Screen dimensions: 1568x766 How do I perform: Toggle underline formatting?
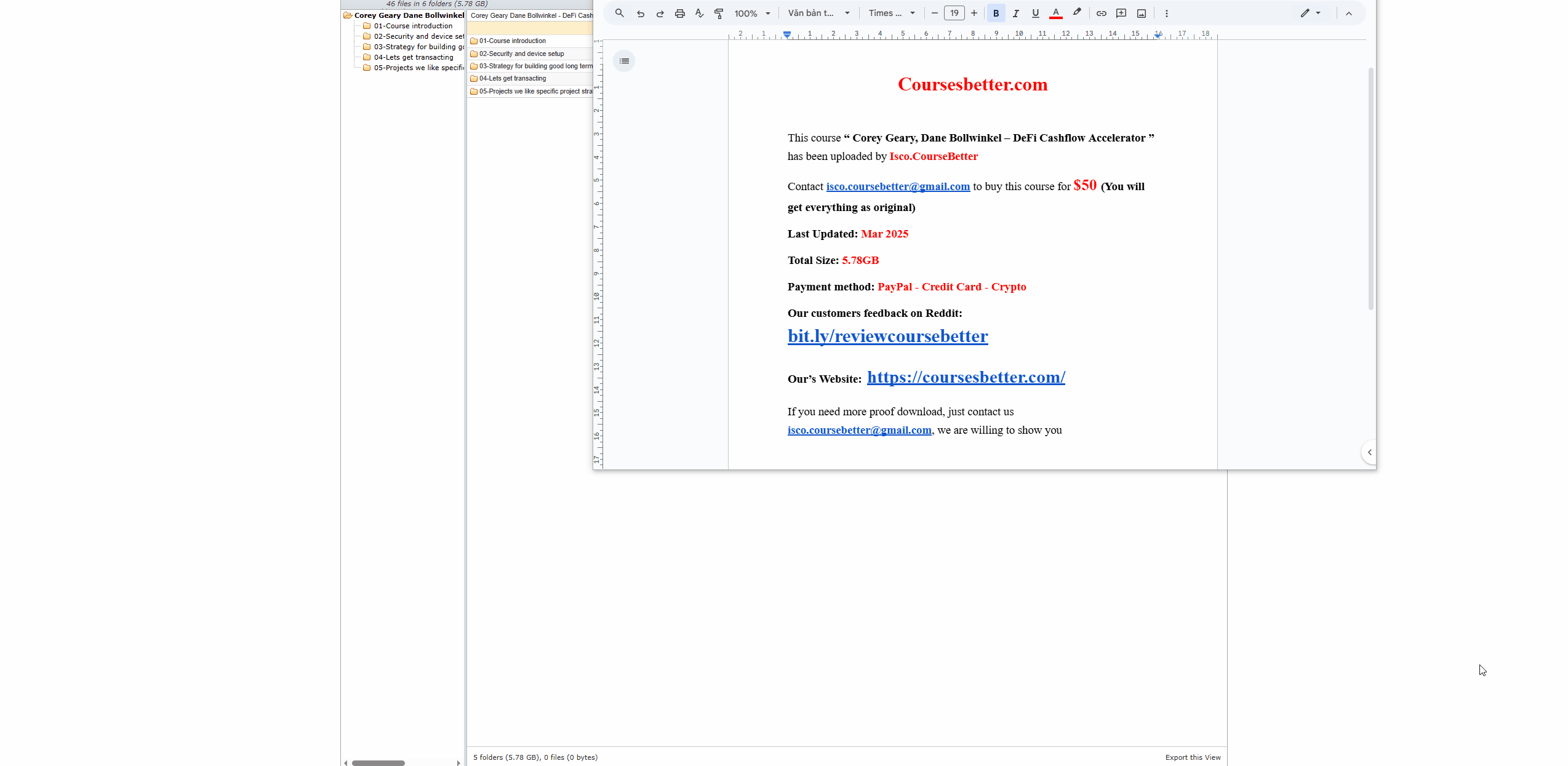pyautogui.click(x=1036, y=13)
